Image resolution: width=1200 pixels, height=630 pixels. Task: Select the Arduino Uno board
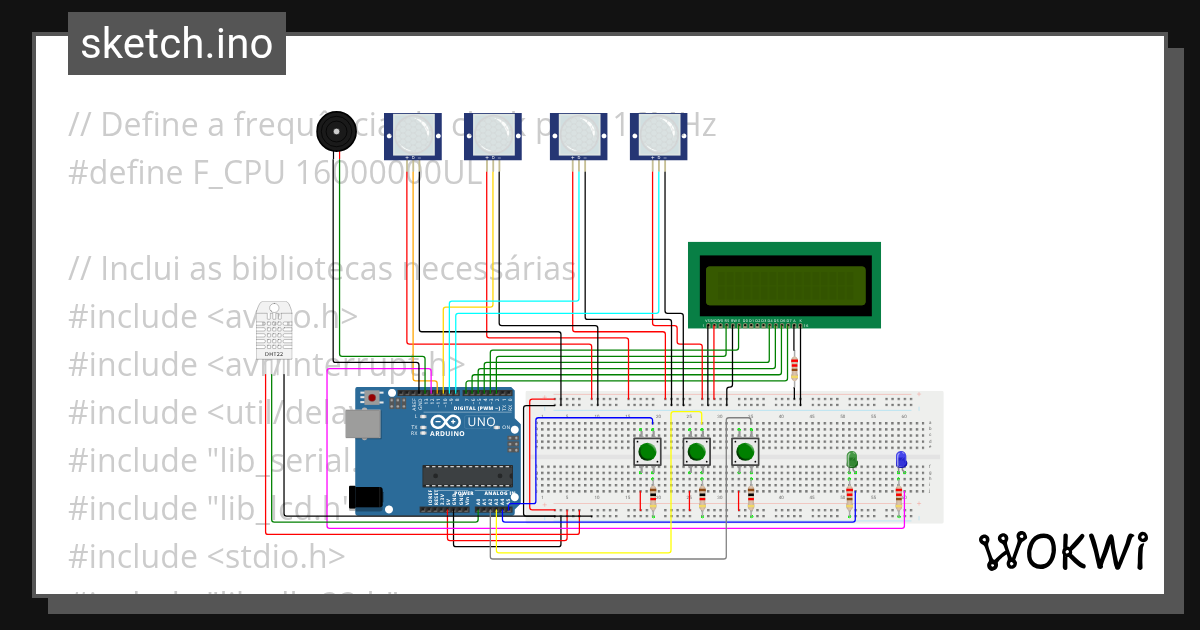pos(435,450)
